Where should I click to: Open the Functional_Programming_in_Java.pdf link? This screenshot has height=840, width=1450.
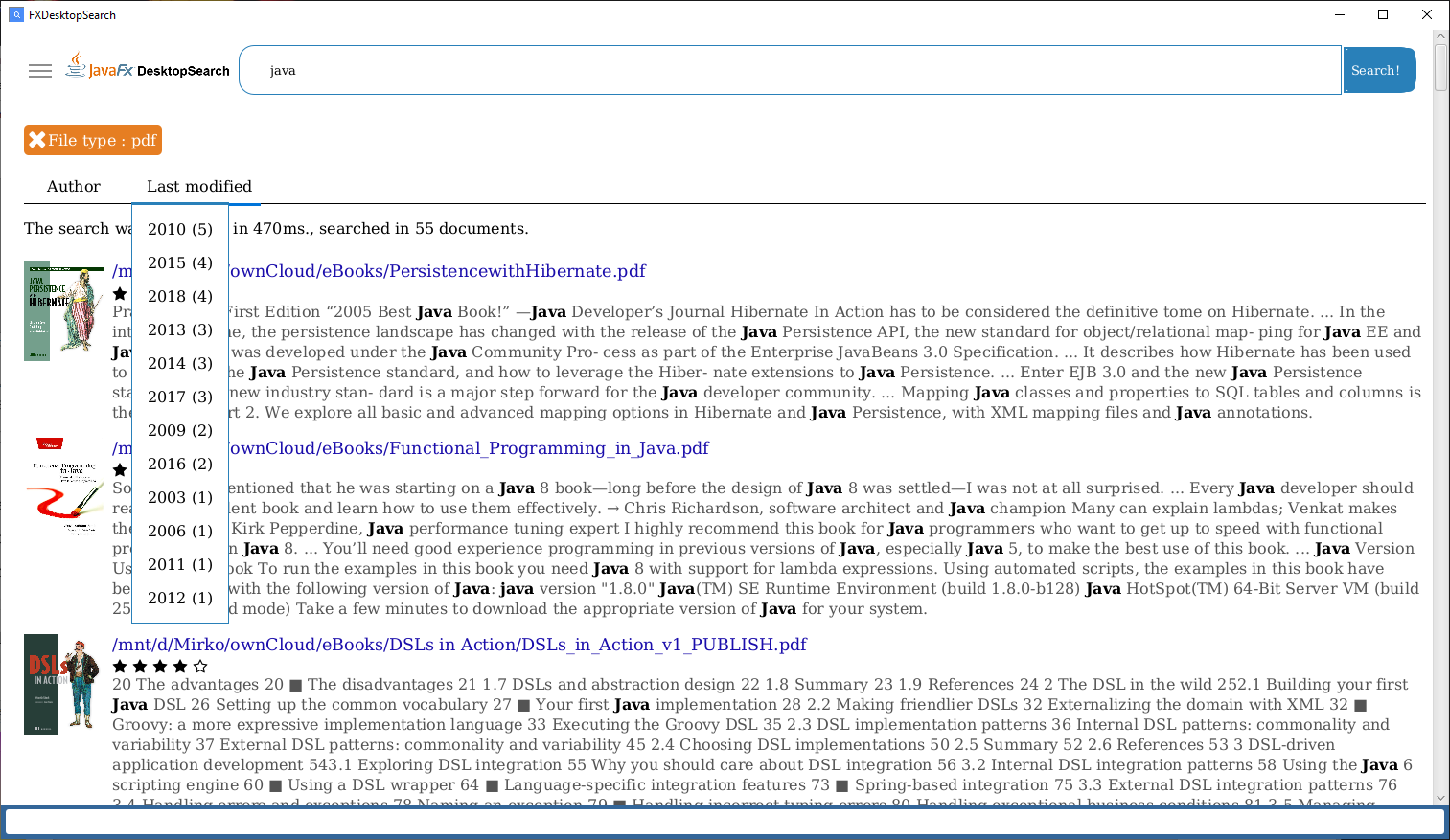point(469,448)
